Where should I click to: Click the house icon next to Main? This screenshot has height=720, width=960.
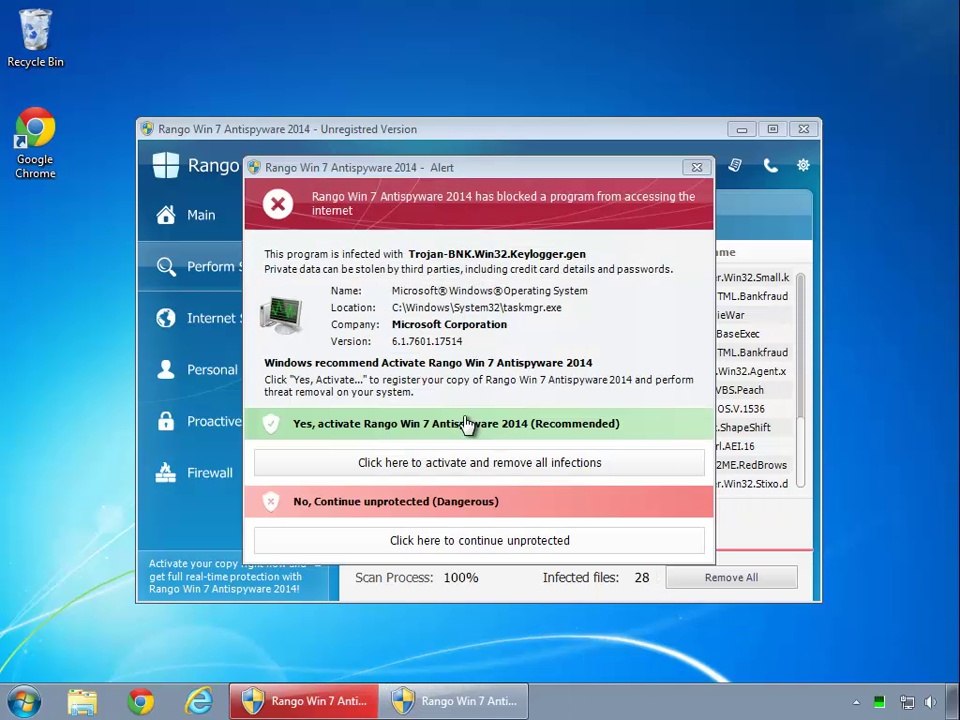click(x=165, y=214)
